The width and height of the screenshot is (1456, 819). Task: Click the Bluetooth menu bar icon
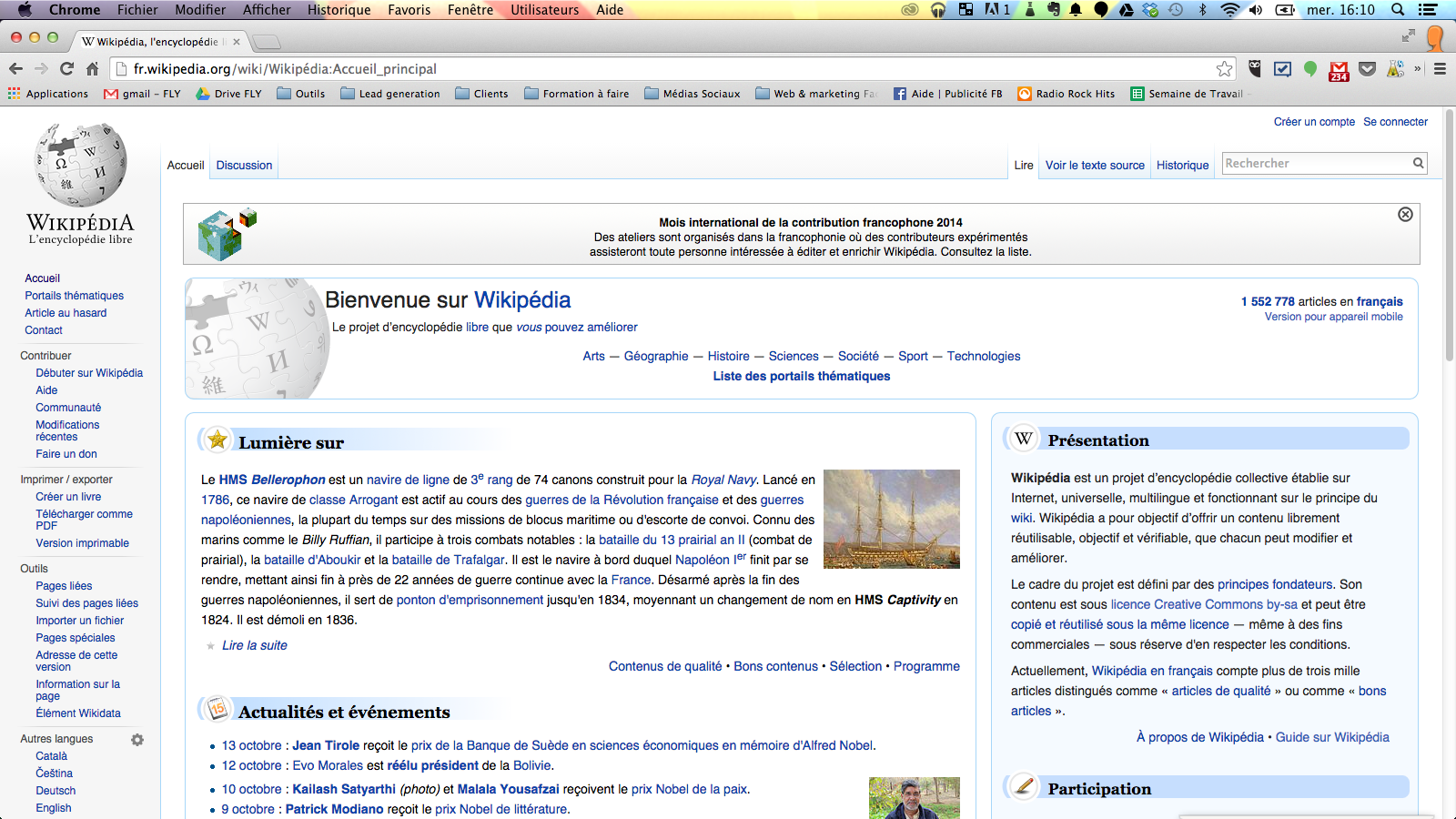(x=1202, y=10)
